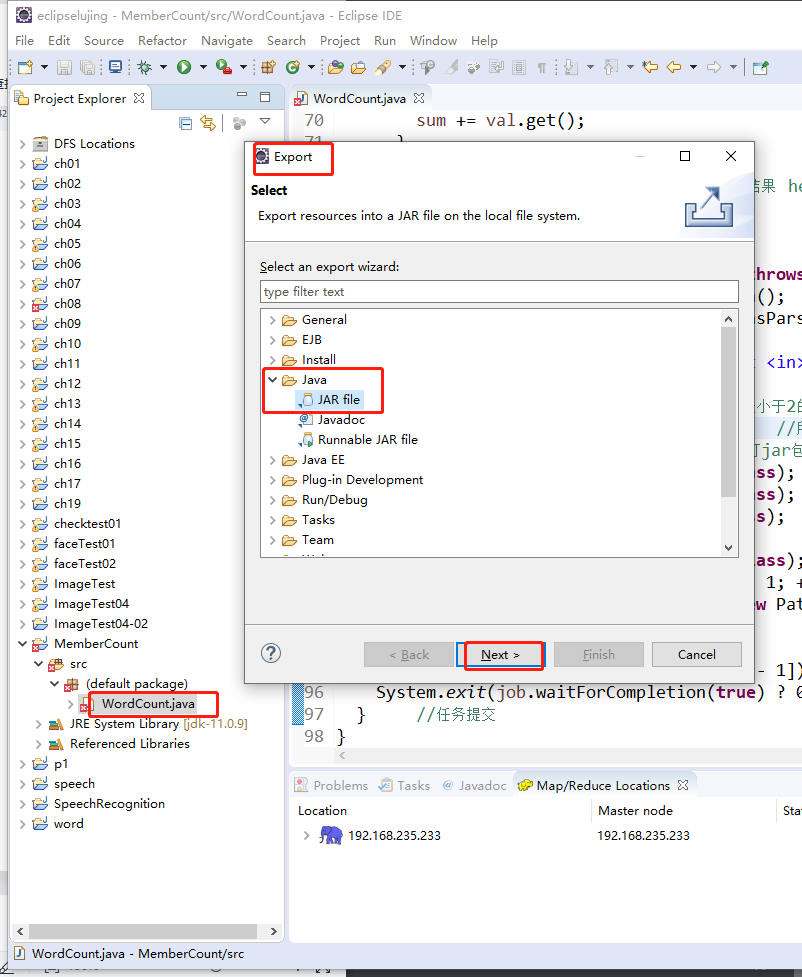
Task: Click the disabled Back button
Action: point(409,655)
